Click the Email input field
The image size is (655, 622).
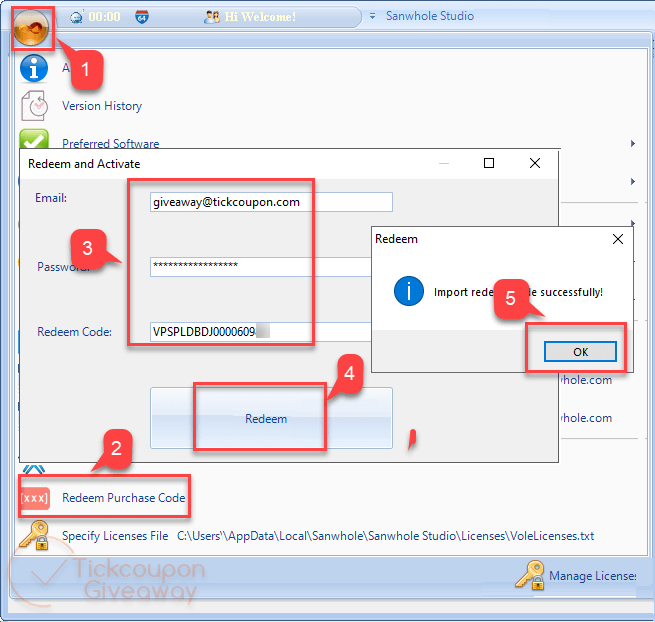coord(271,202)
